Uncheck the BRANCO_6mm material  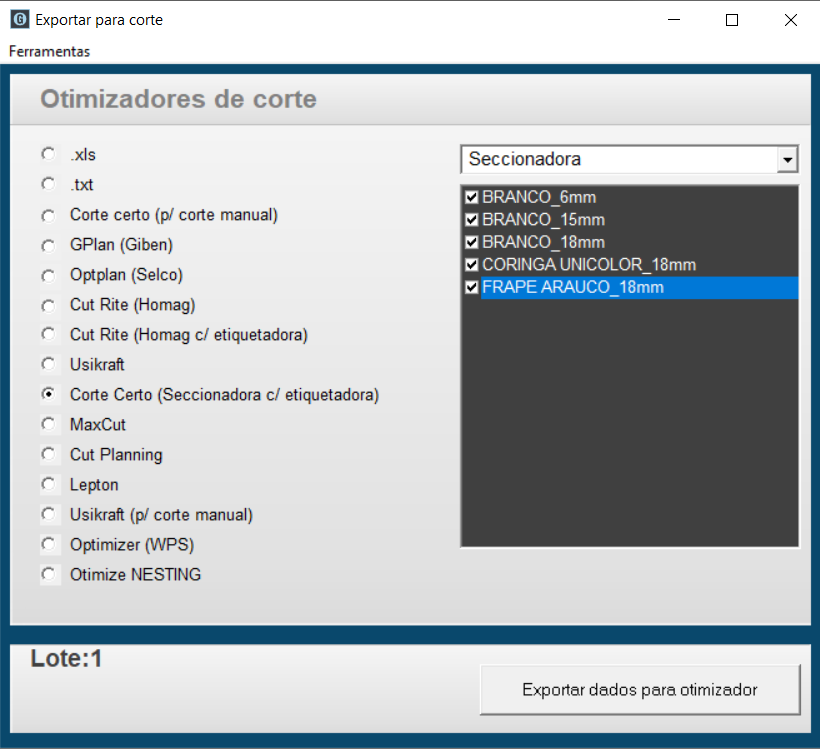point(472,197)
